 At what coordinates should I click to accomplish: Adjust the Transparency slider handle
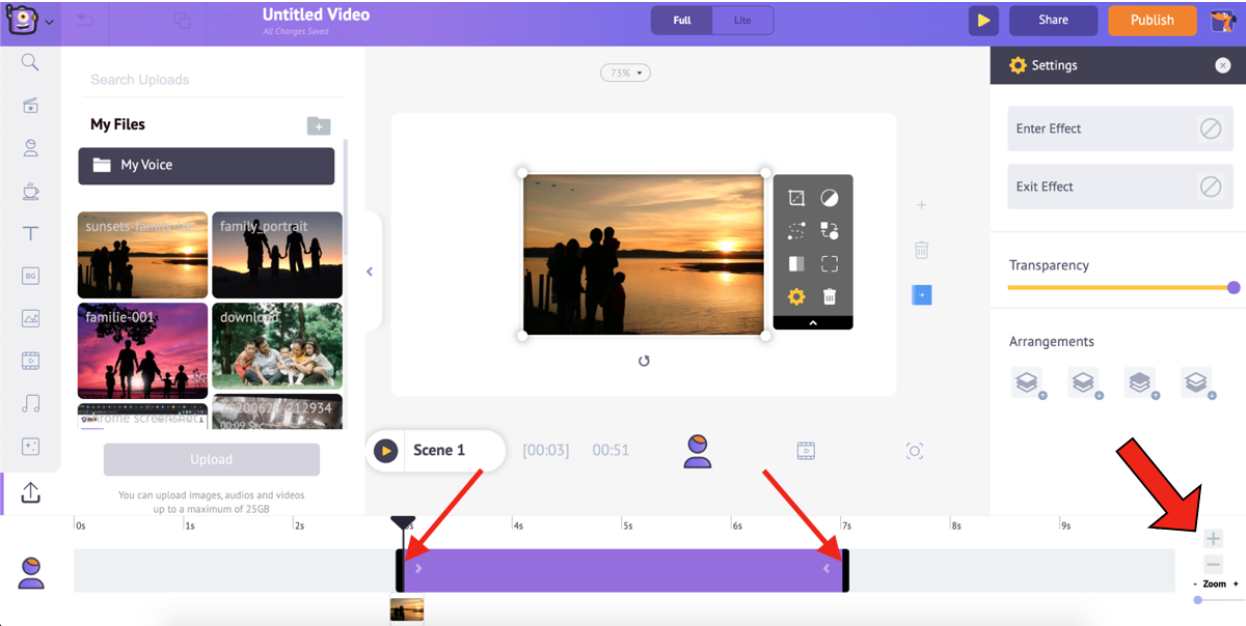[x=1233, y=288]
